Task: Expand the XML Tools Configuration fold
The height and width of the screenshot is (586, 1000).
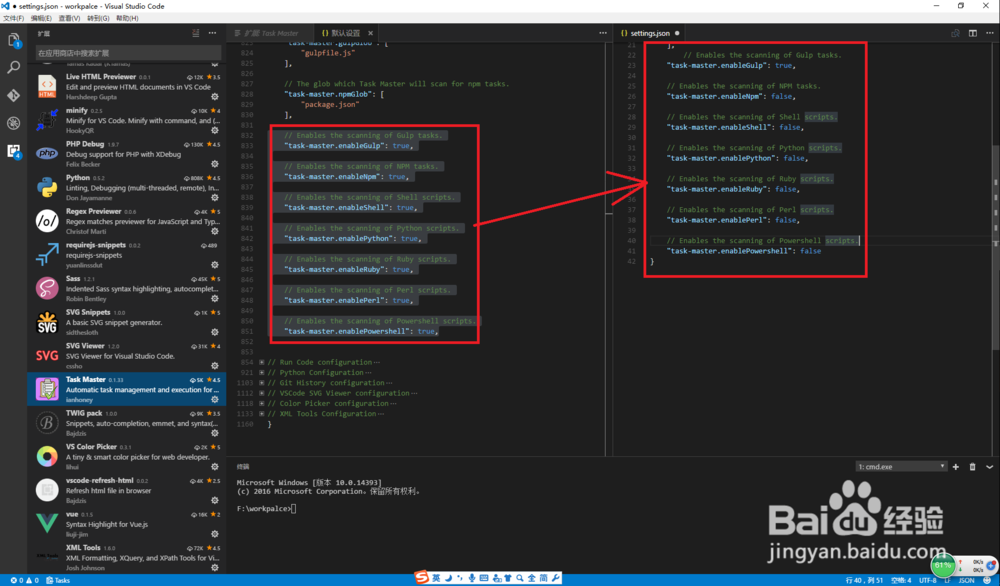Action: point(261,414)
